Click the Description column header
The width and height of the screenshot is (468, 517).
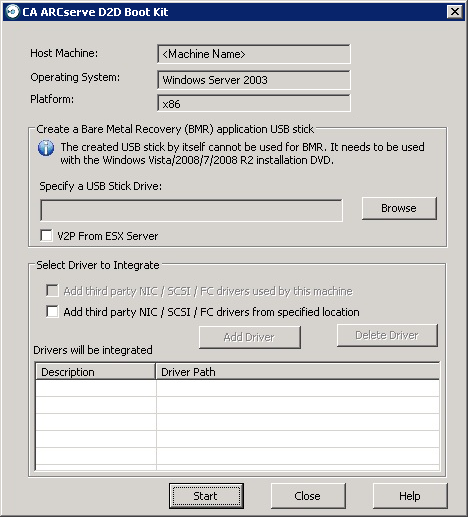coord(96,372)
